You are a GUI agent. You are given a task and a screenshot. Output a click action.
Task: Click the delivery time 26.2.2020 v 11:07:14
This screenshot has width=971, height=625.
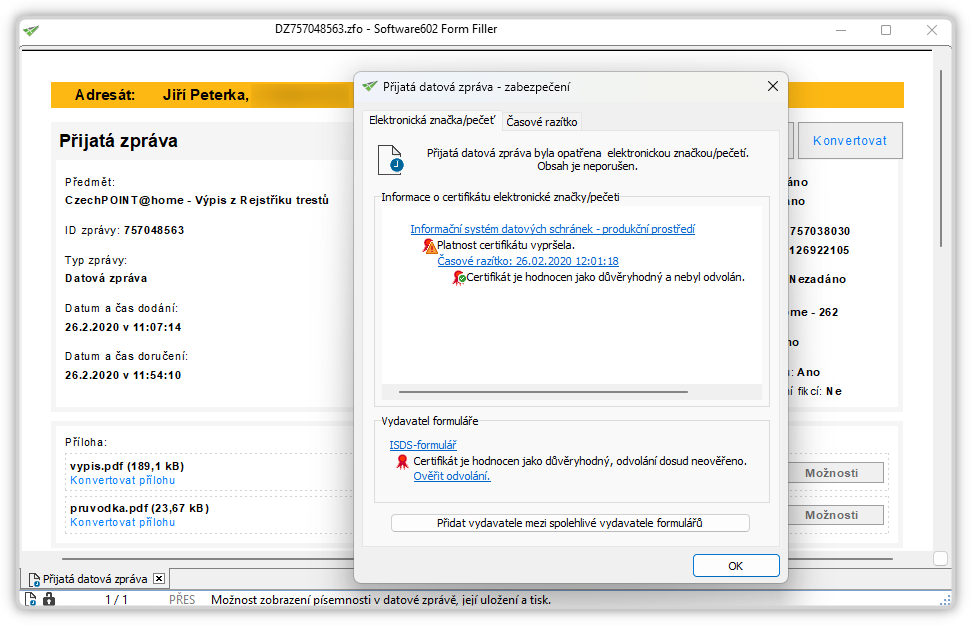click(123, 327)
